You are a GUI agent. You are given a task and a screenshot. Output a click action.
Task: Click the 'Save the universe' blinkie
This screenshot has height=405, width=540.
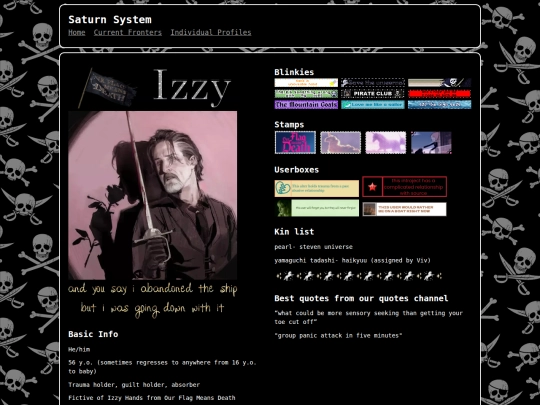pos(373,83)
